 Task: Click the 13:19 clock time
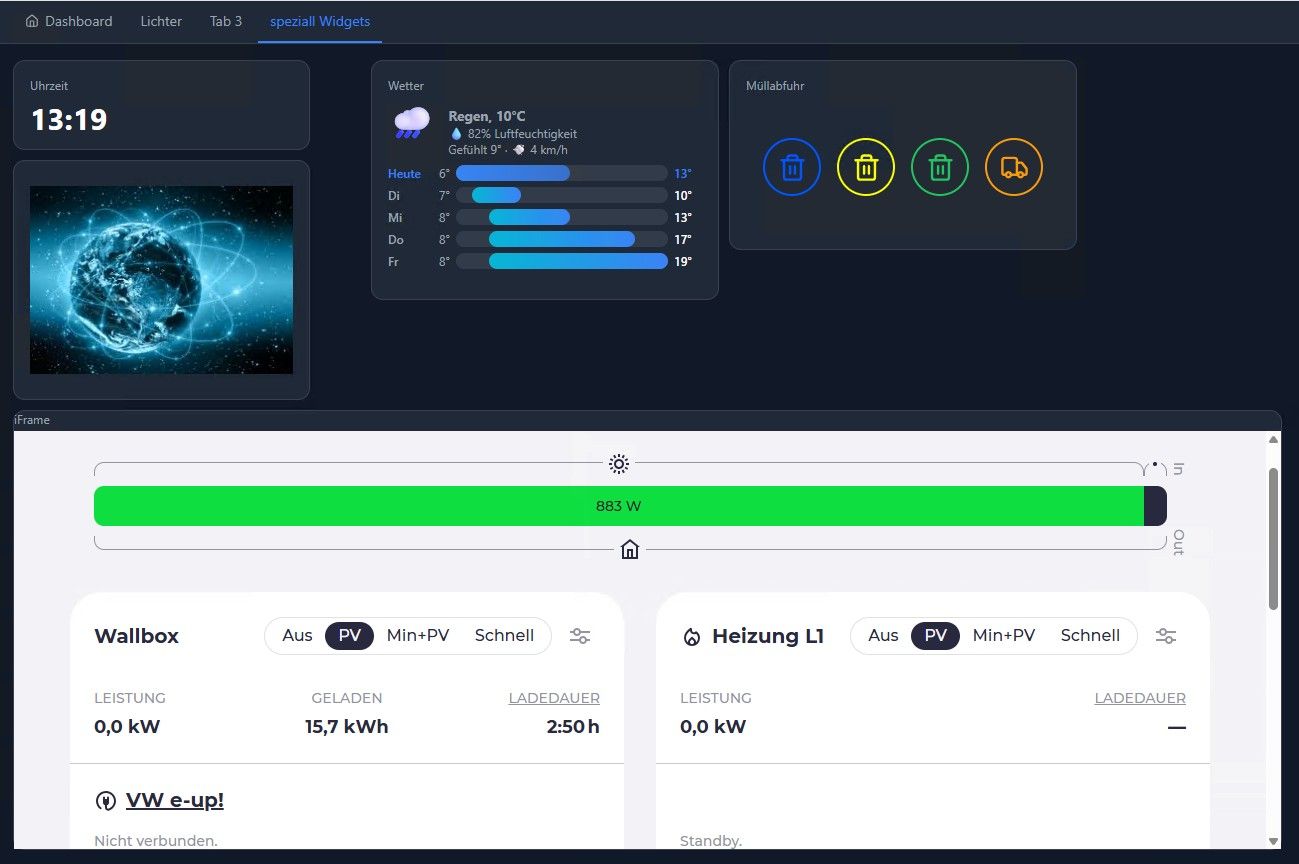(x=69, y=120)
